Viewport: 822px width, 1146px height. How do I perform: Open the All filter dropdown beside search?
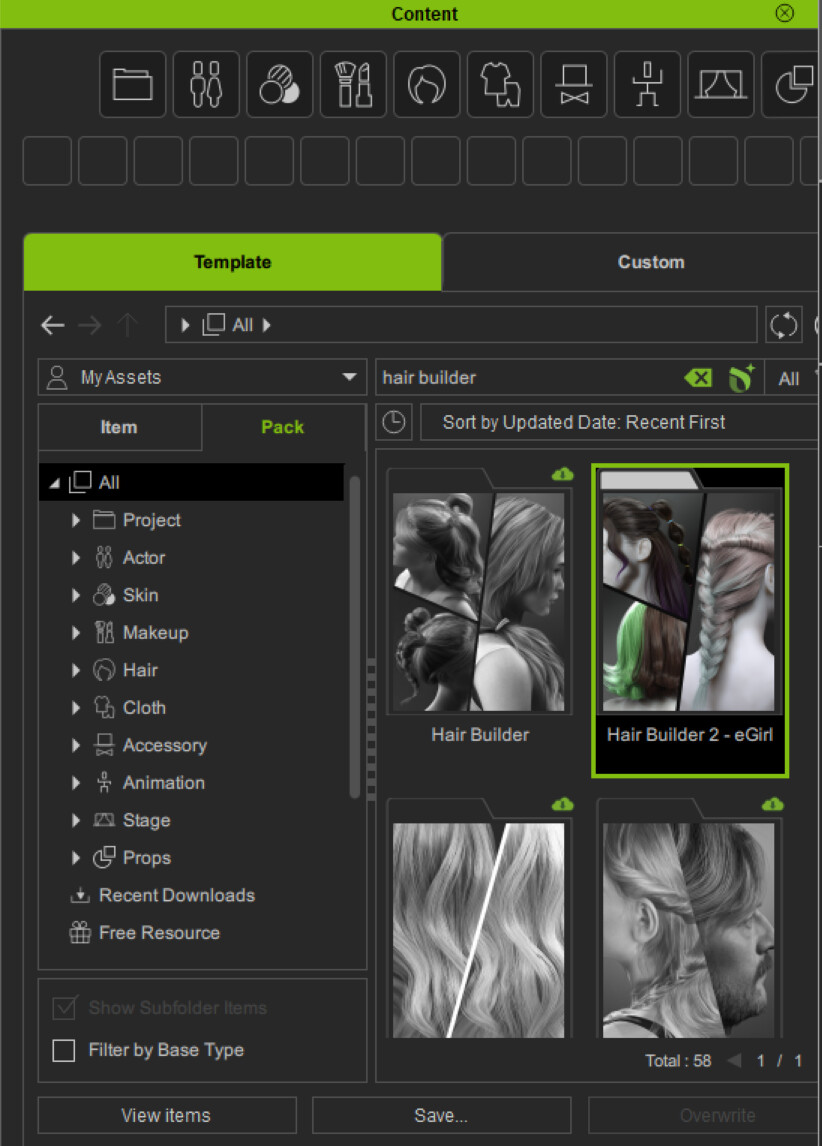792,379
